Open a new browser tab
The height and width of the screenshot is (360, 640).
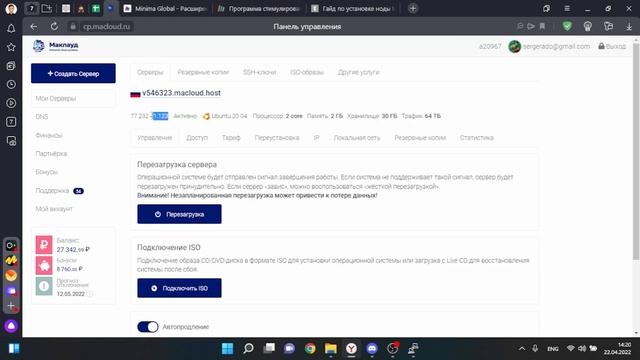tap(413, 8)
